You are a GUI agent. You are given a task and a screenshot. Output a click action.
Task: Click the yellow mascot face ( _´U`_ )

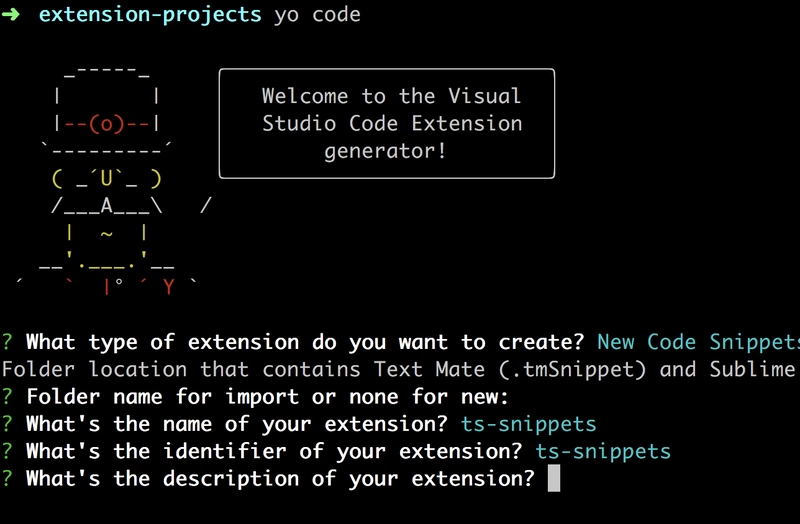click(x=106, y=179)
